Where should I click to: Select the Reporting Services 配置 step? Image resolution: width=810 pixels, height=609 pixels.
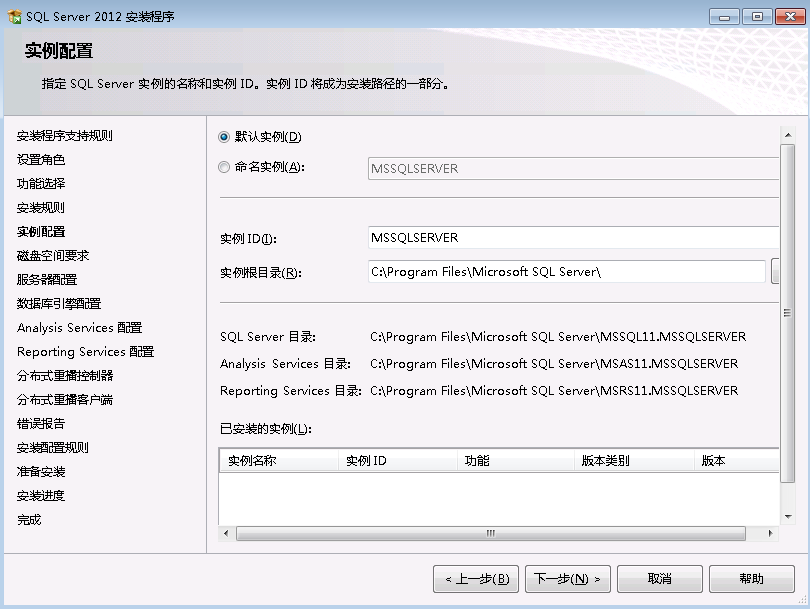[x=86, y=351]
